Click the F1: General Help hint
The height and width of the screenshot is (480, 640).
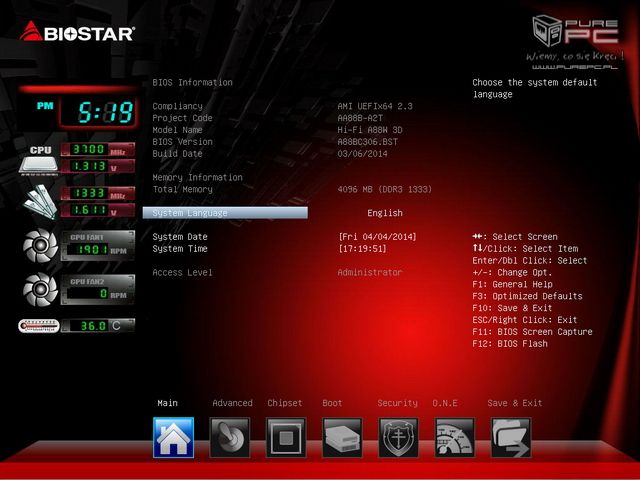[512, 284]
